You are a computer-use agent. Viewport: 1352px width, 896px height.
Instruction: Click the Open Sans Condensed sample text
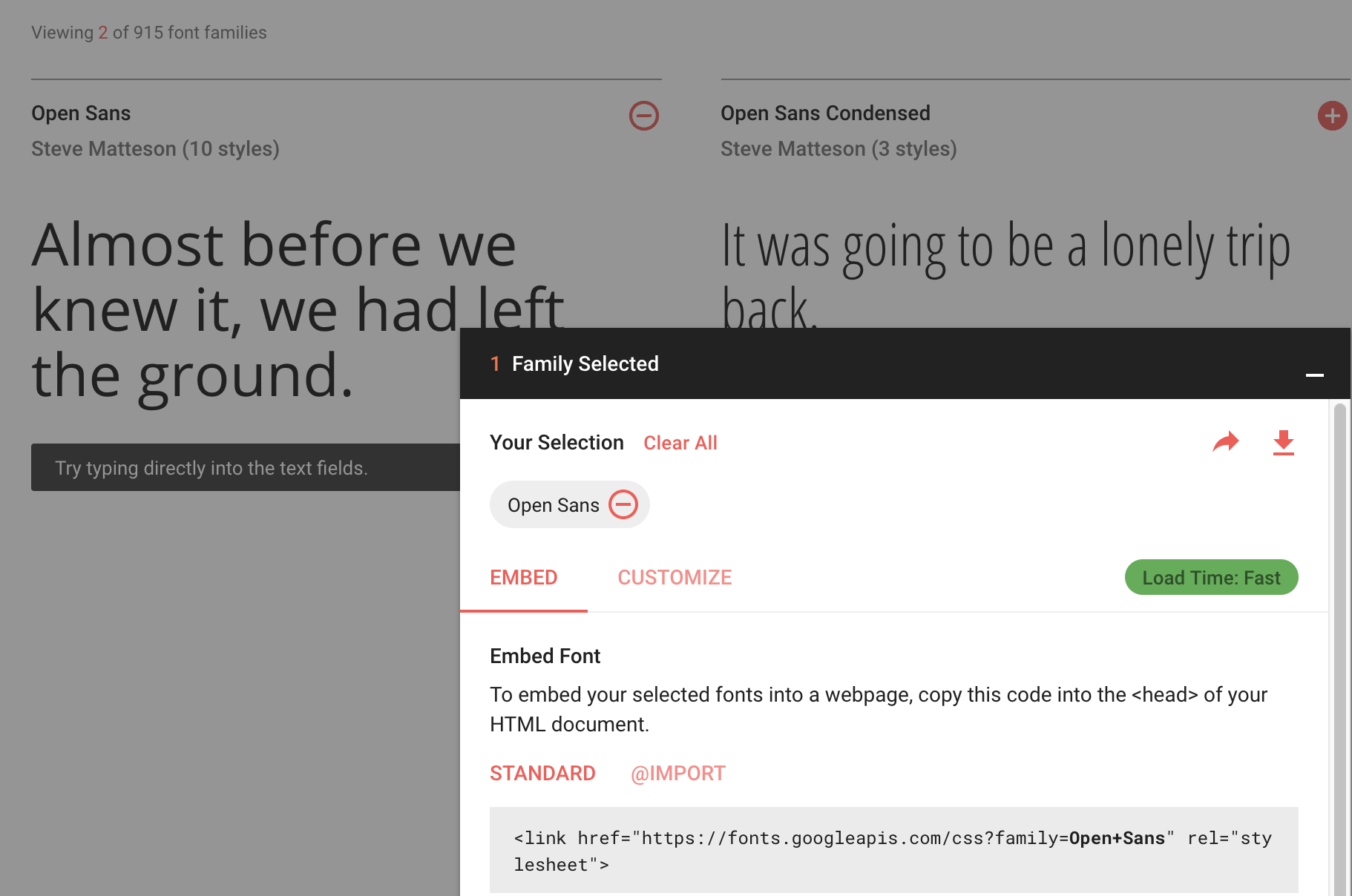click(1006, 276)
